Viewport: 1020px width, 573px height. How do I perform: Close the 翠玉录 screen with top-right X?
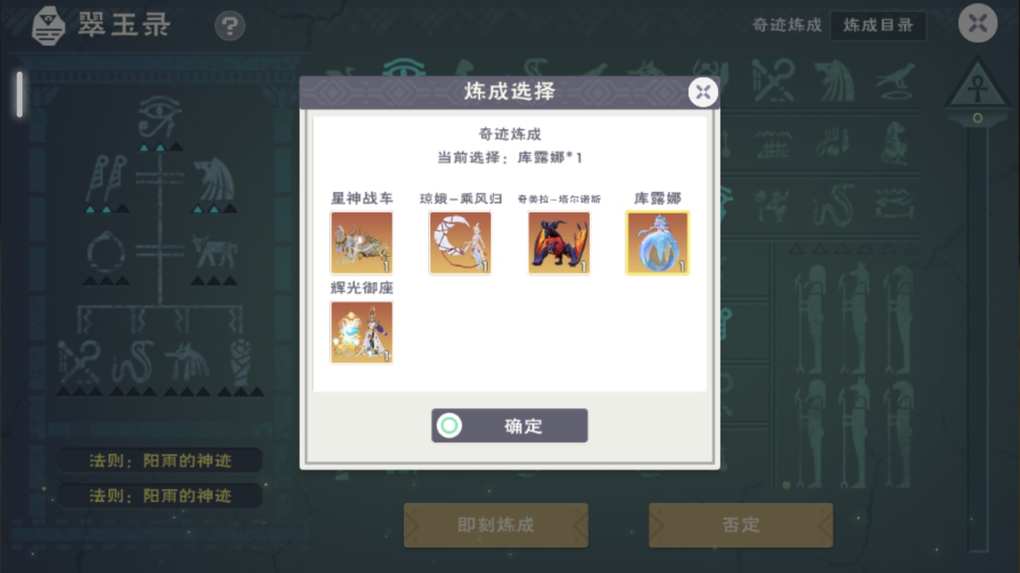click(x=978, y=24)
